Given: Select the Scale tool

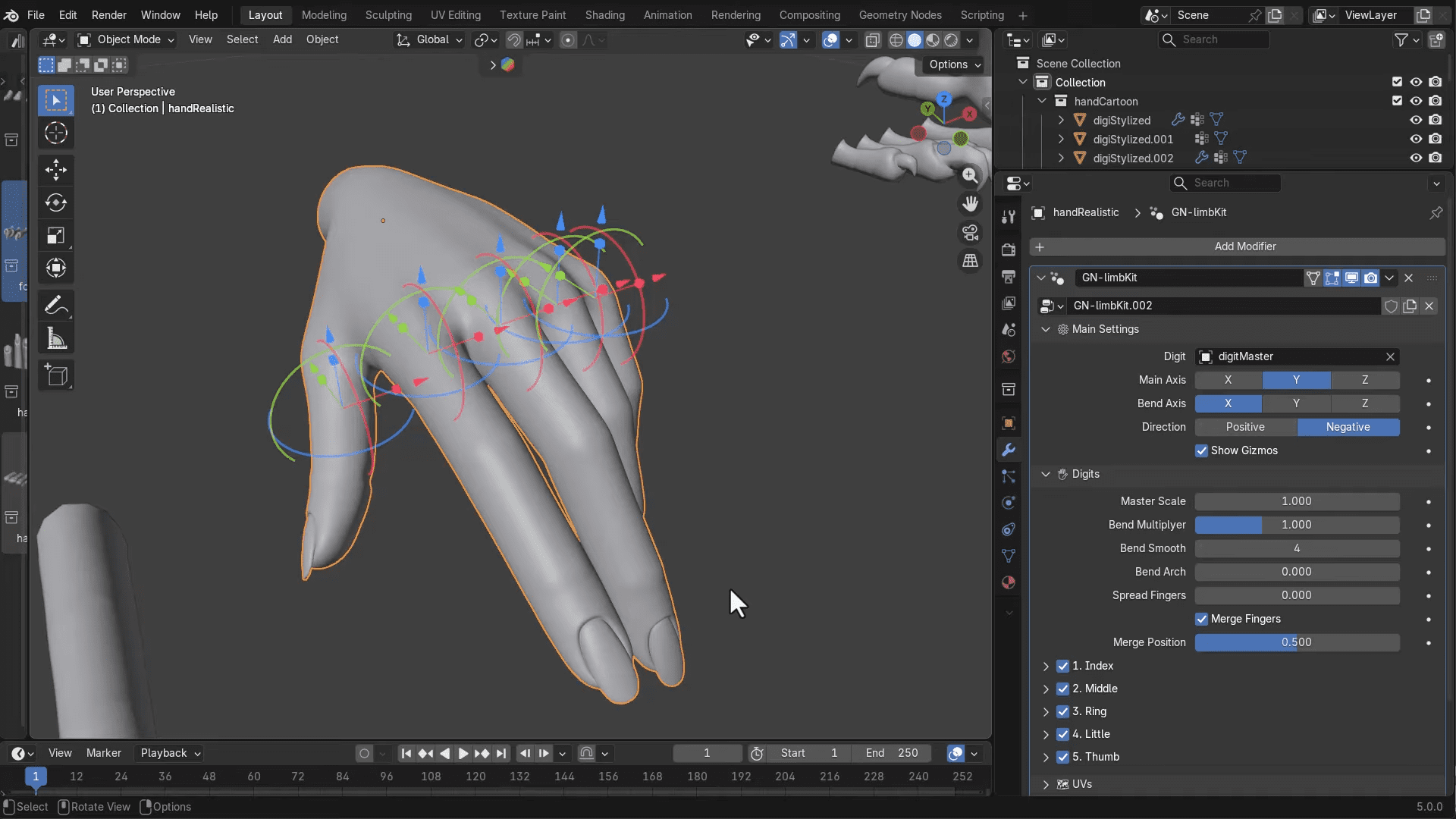Looking at the screenshot, I should (x=55, y=235).
